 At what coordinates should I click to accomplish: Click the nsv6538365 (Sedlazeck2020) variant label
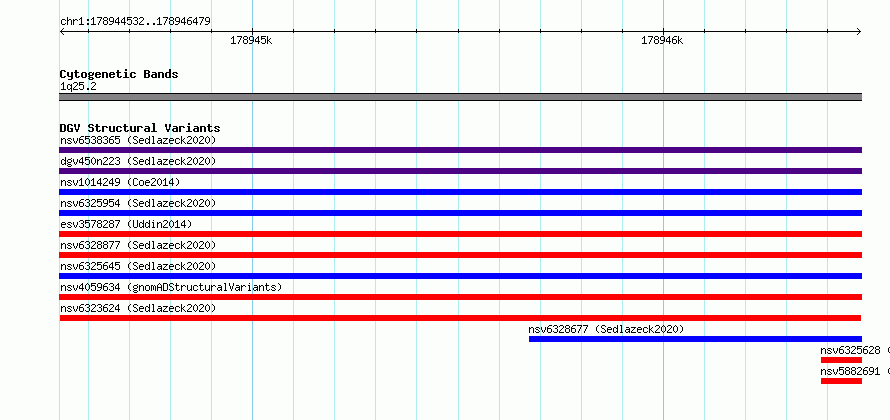(138, 140)
